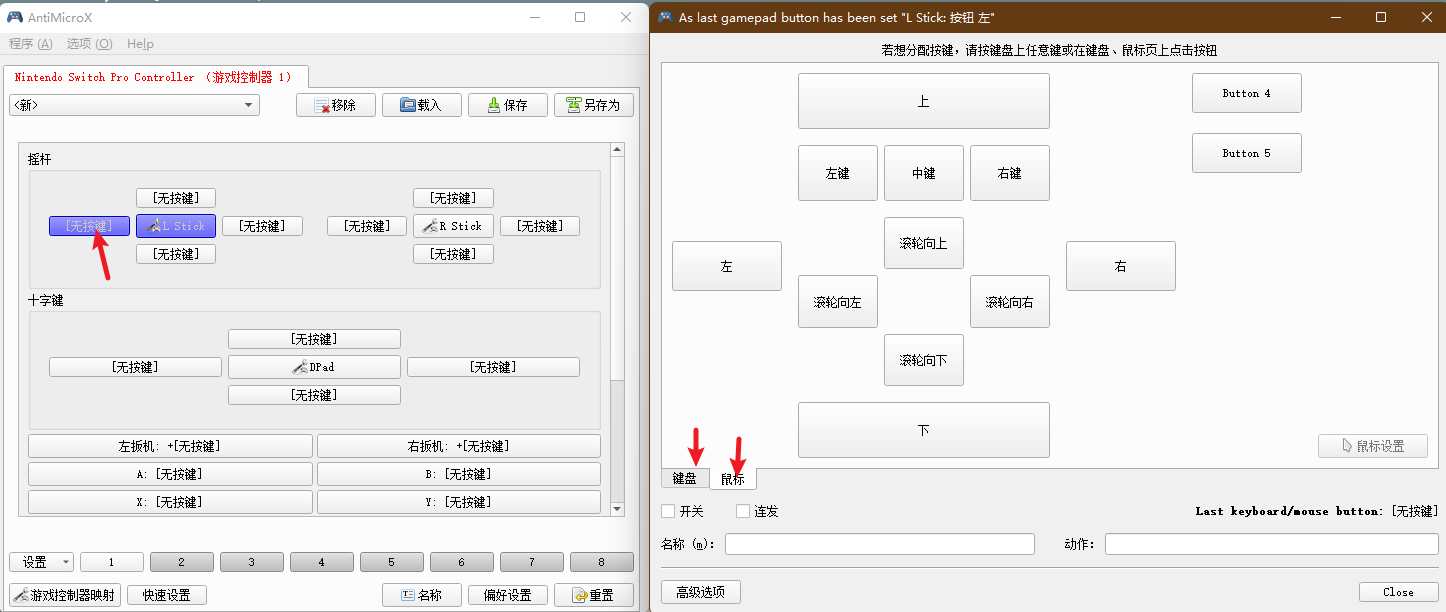The image size is (1446, 612).
Task: Enable the 连发 turbo checkbox
Action: (x=743, y=511)
